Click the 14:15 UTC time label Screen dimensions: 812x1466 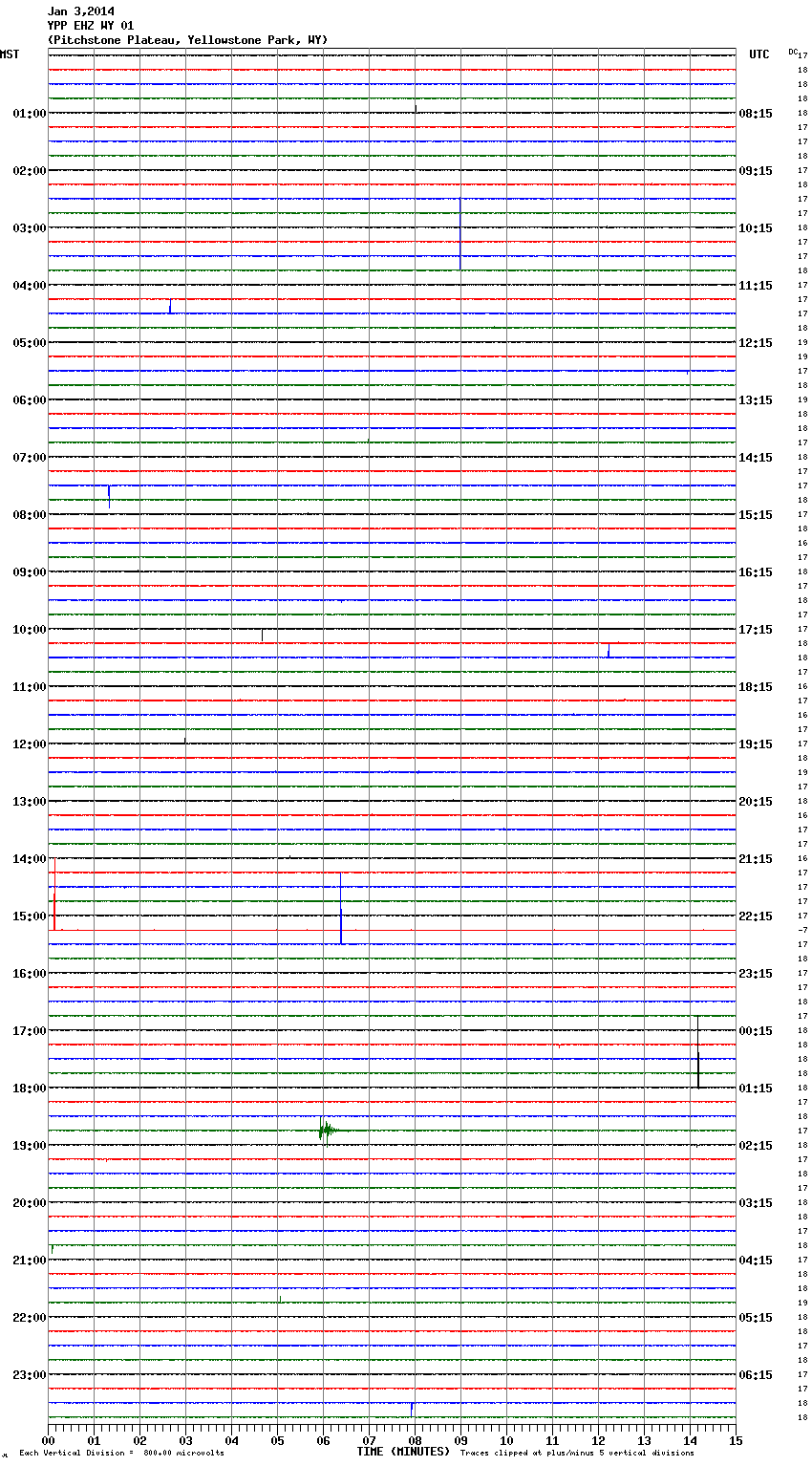pos(756,458)
